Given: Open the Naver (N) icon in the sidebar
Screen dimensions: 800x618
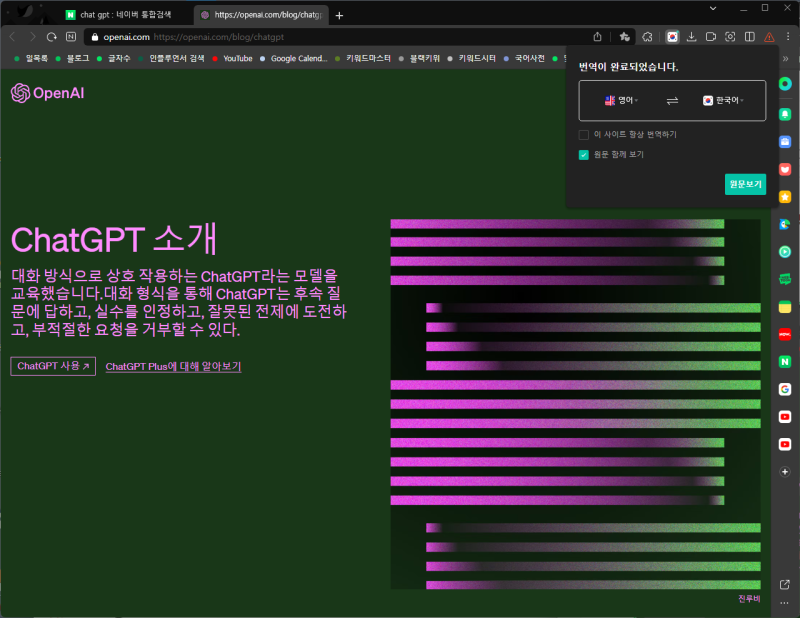Looking at the screenshot, I should [784, 361].
